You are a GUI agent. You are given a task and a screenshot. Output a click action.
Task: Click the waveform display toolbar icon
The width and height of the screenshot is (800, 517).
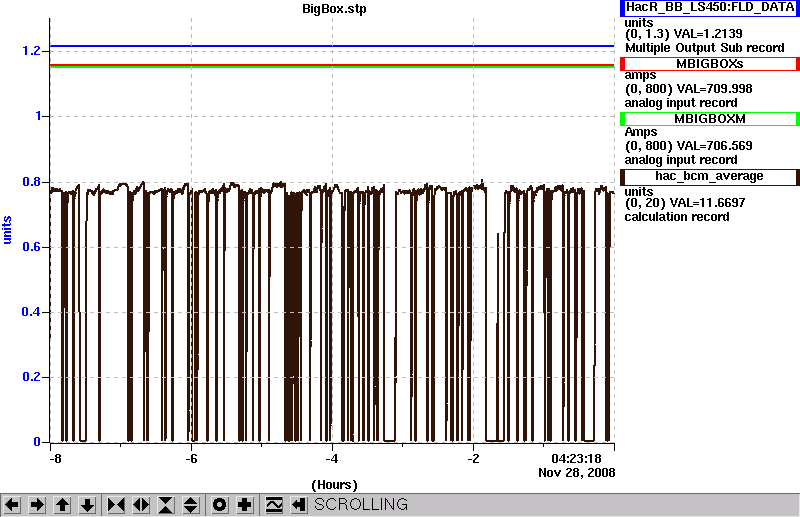274,505
